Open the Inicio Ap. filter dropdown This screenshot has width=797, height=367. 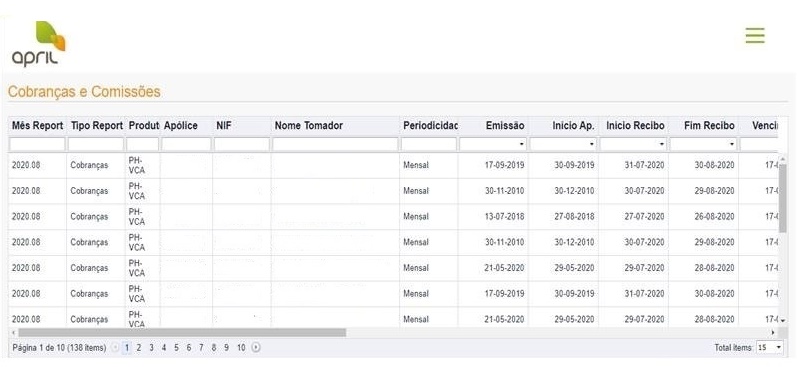tap(592, 145)
